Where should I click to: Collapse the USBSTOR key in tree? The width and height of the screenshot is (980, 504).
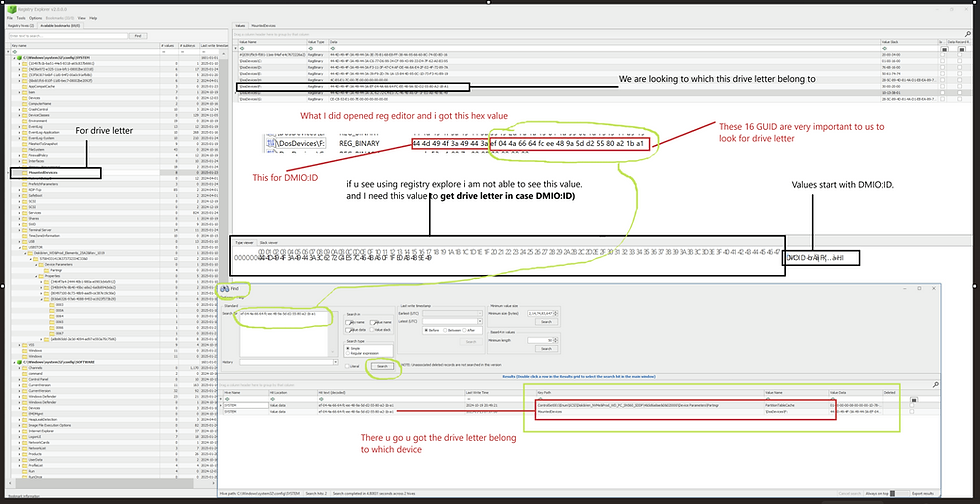coord(19,248)
